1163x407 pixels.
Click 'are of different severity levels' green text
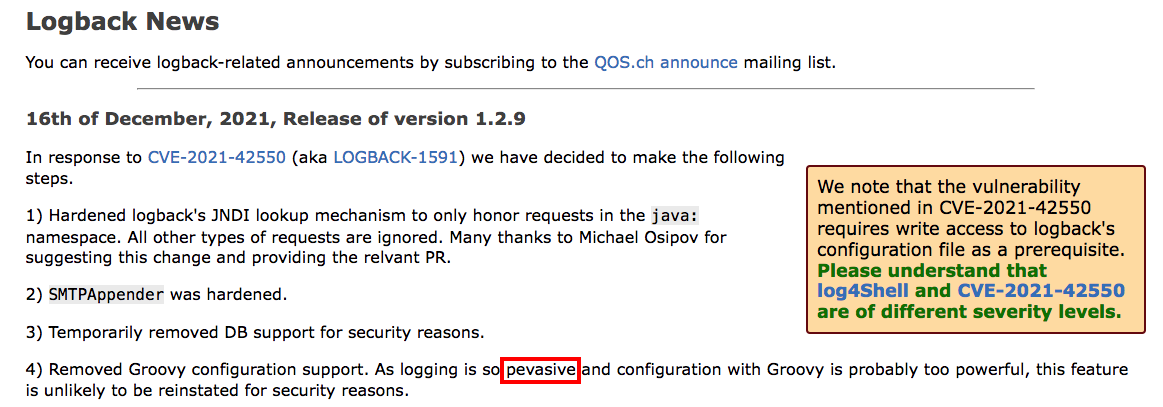968,312
